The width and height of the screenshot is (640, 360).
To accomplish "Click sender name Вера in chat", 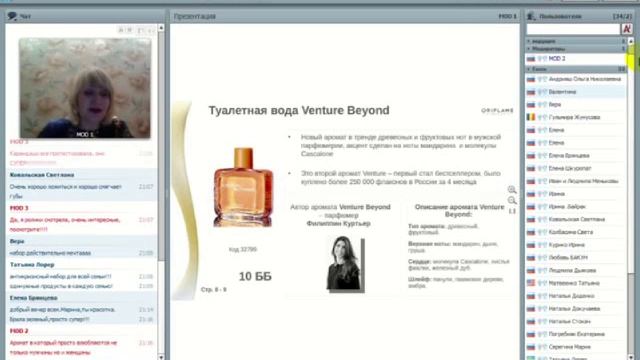I will click(x=17, y=241).
